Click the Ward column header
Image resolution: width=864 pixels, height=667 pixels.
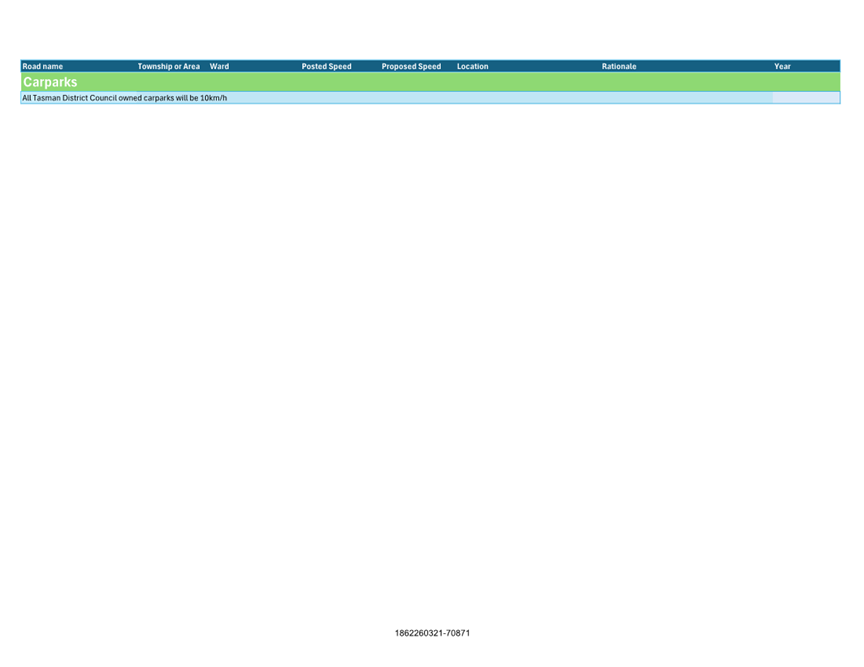pyautogui.click(x=219, y=66)
